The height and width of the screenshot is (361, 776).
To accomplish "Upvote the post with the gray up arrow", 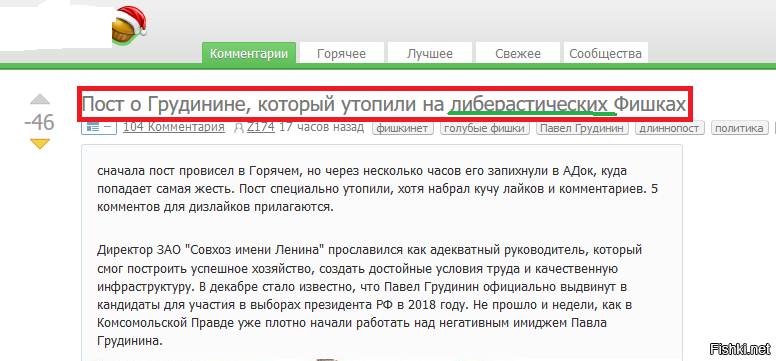I will (x=40, y=100).
